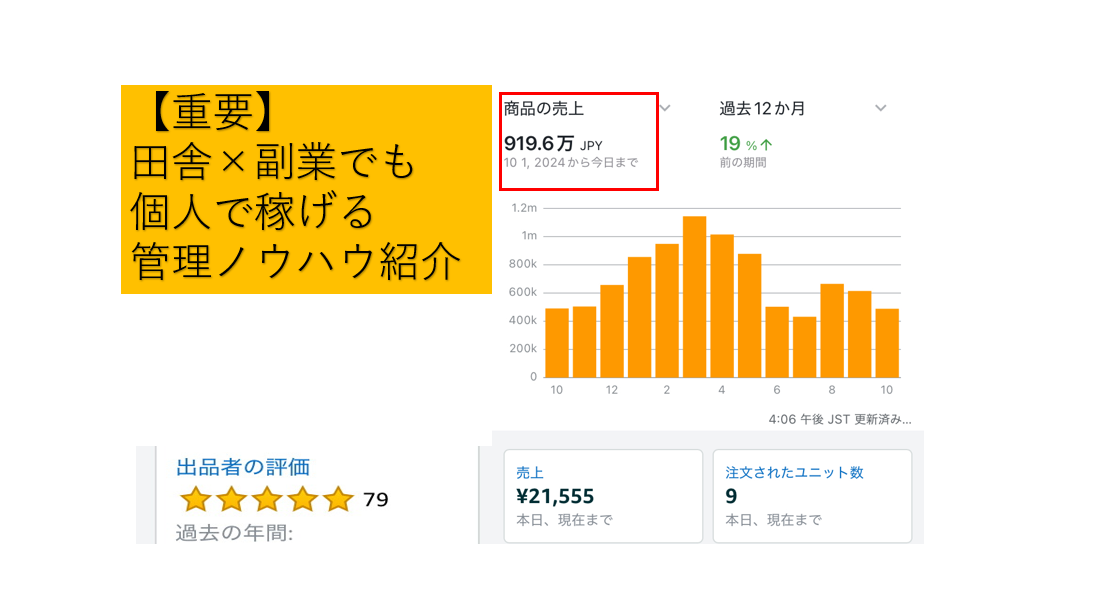Click the 4:06 午後 JST update timestamp
Screen dimensions: 1103x608
(839, 419)
